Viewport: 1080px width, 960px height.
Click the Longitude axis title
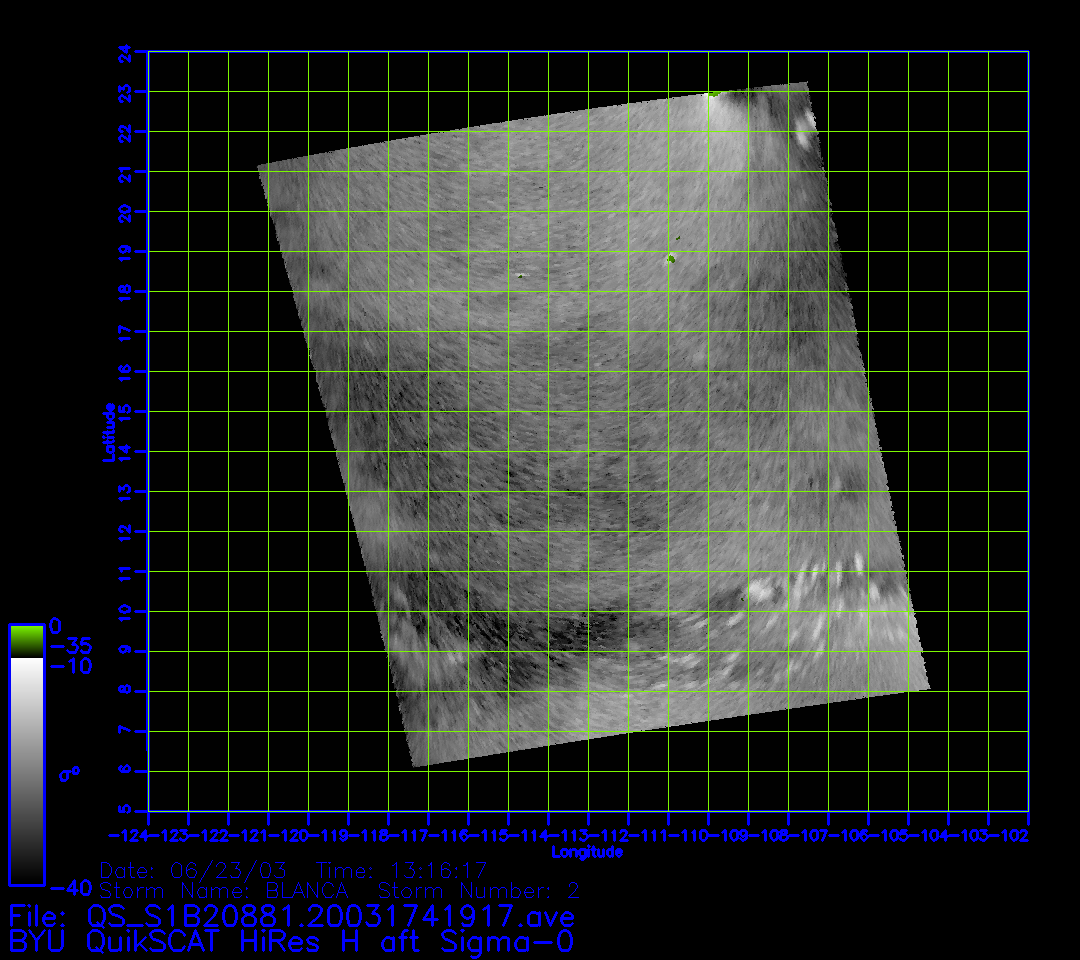587,852
